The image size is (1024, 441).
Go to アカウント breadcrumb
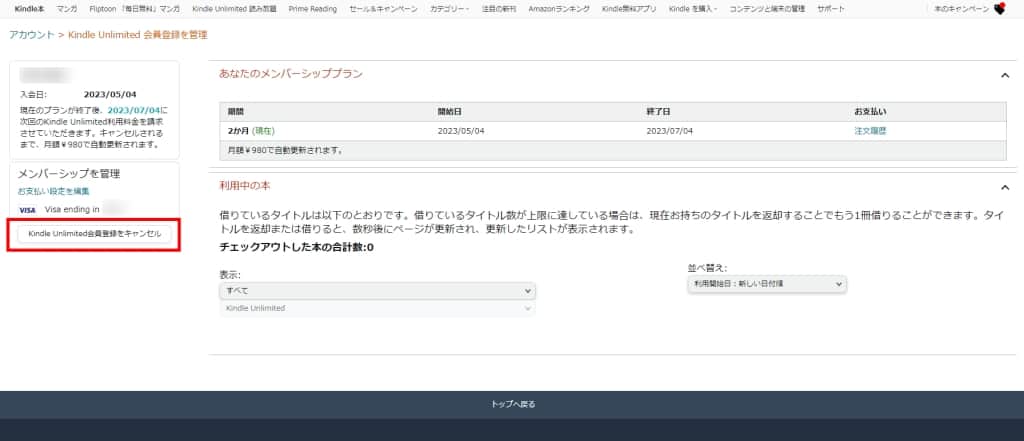[x=31, y=35]
